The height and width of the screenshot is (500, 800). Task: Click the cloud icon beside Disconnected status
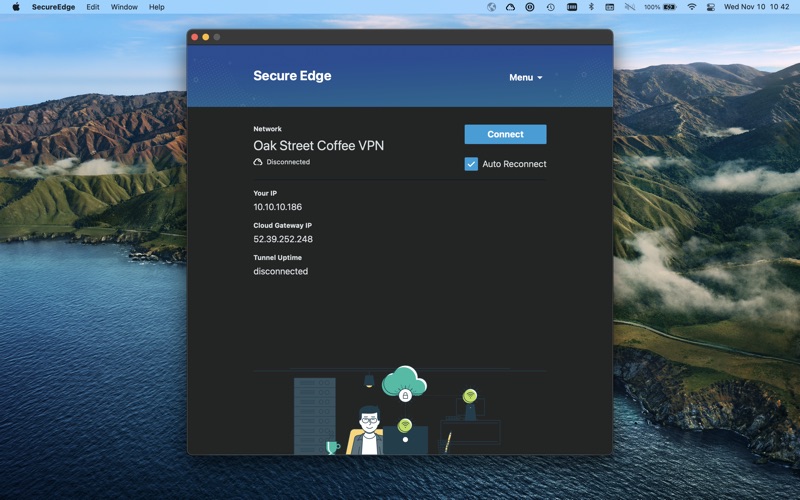point(258,162)
